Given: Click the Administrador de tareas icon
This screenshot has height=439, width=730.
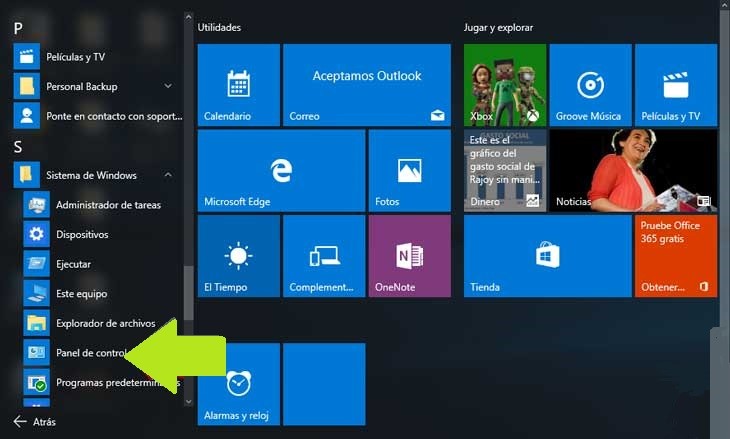Looking at the screenshot, I should coord(36,205).
